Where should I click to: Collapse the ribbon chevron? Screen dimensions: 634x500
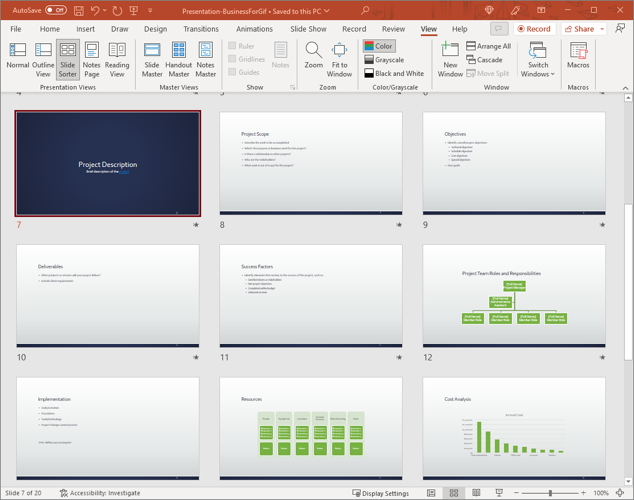[x=625, y=88]
